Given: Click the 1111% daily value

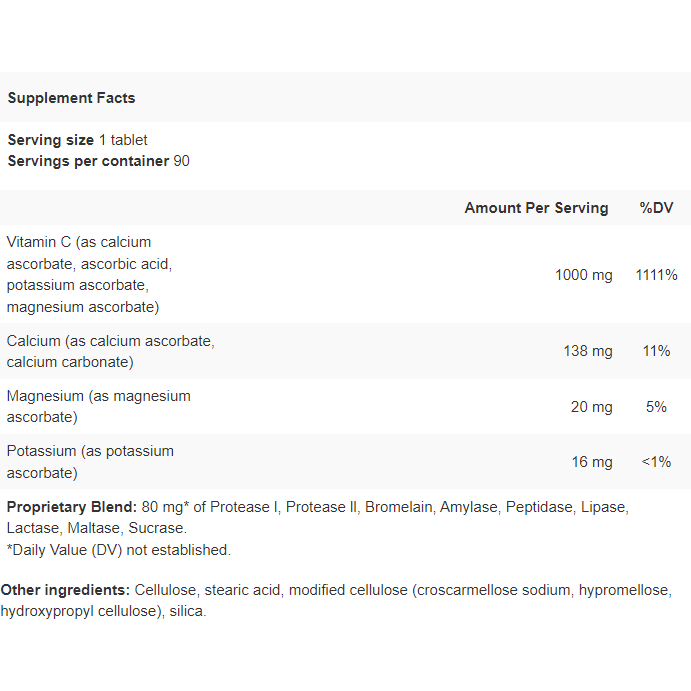Looking at the screenshot, I should [x=656, y=275].
